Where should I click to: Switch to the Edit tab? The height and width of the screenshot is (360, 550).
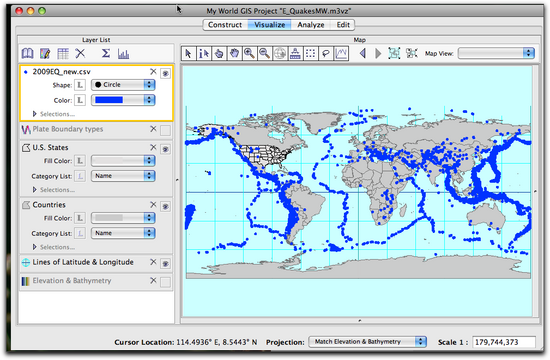343,25
